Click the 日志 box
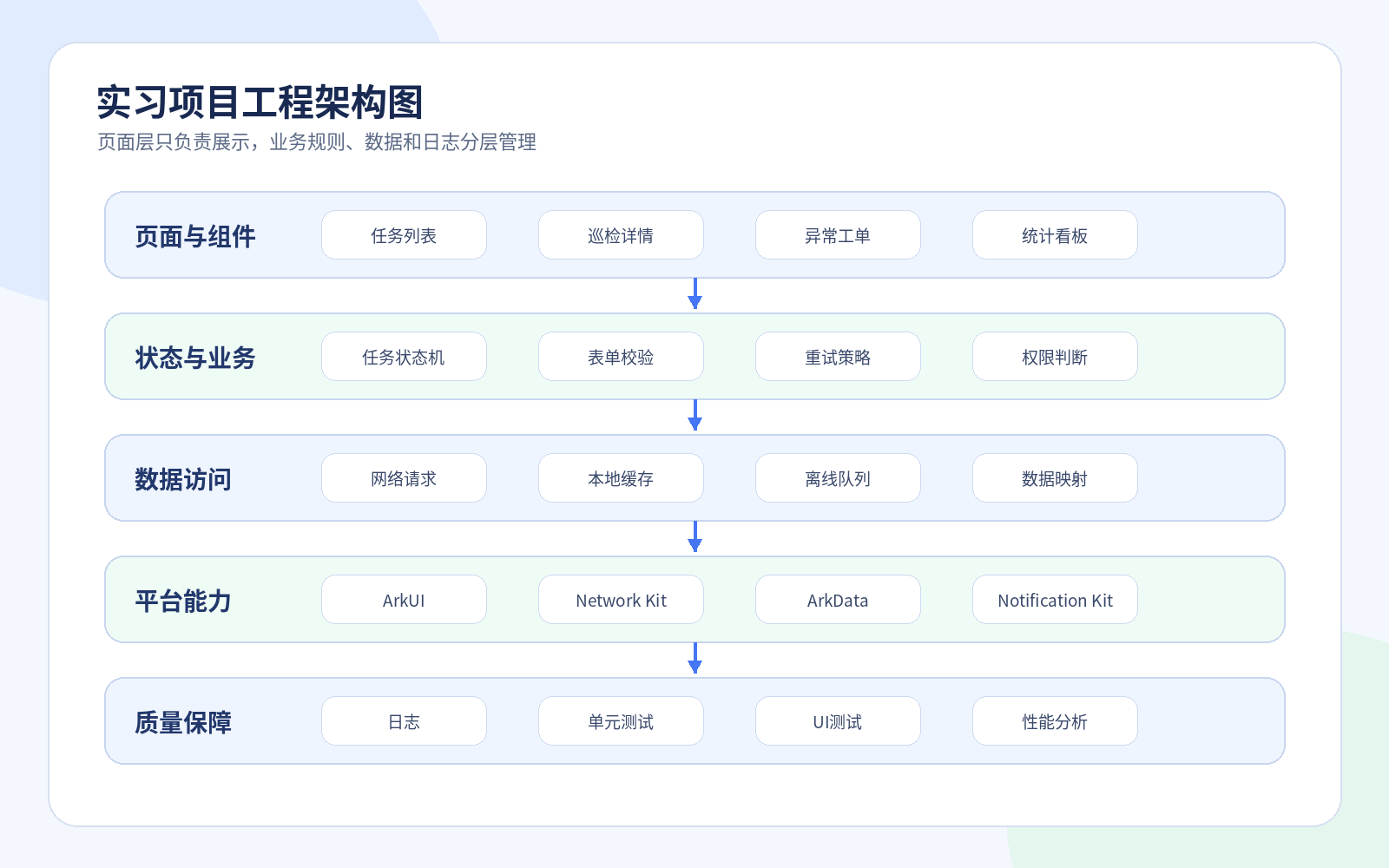The width and height of the screenshot is (1389, 868). point(404,721)
